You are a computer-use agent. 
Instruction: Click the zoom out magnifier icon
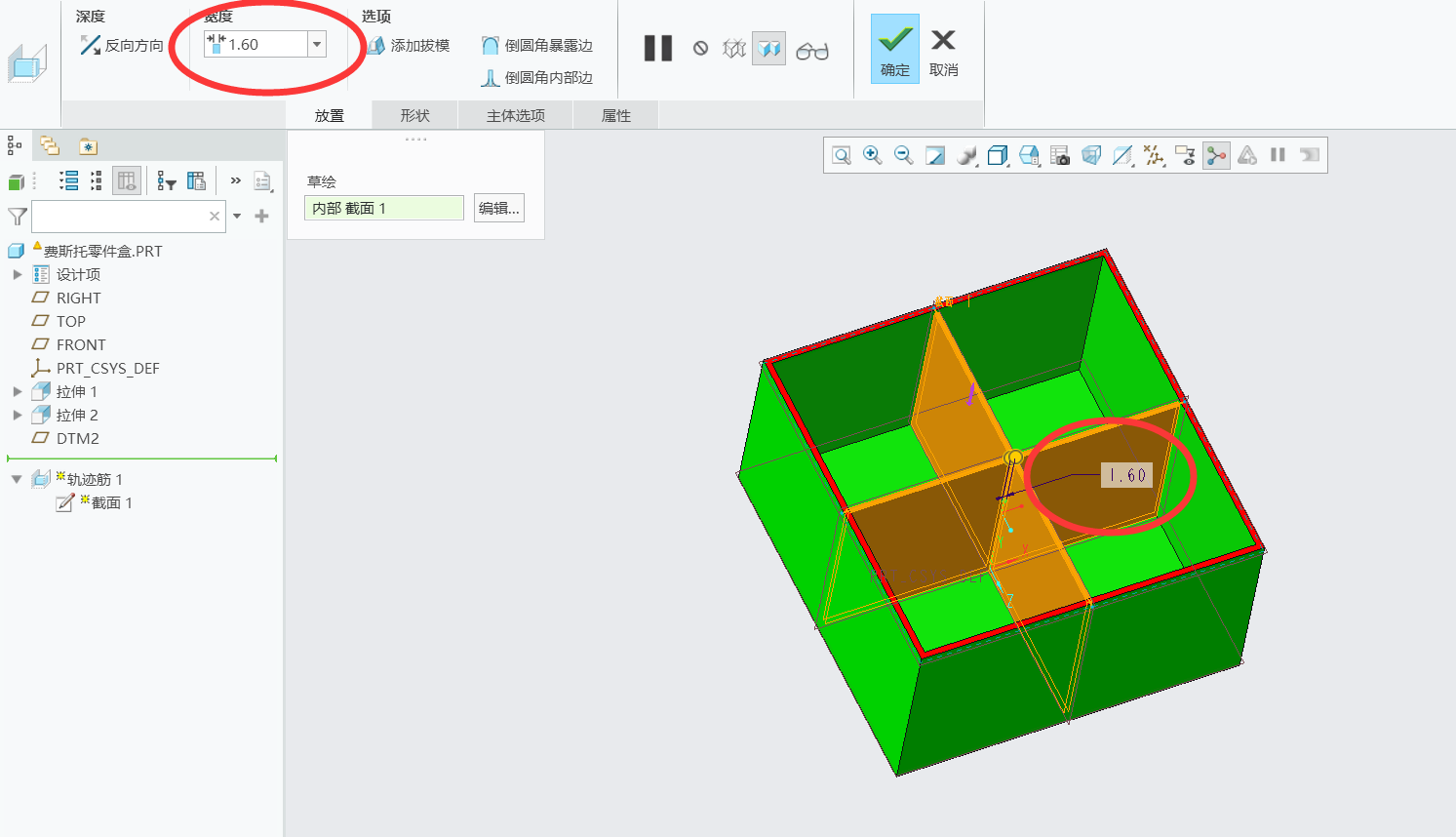point(903,155)
